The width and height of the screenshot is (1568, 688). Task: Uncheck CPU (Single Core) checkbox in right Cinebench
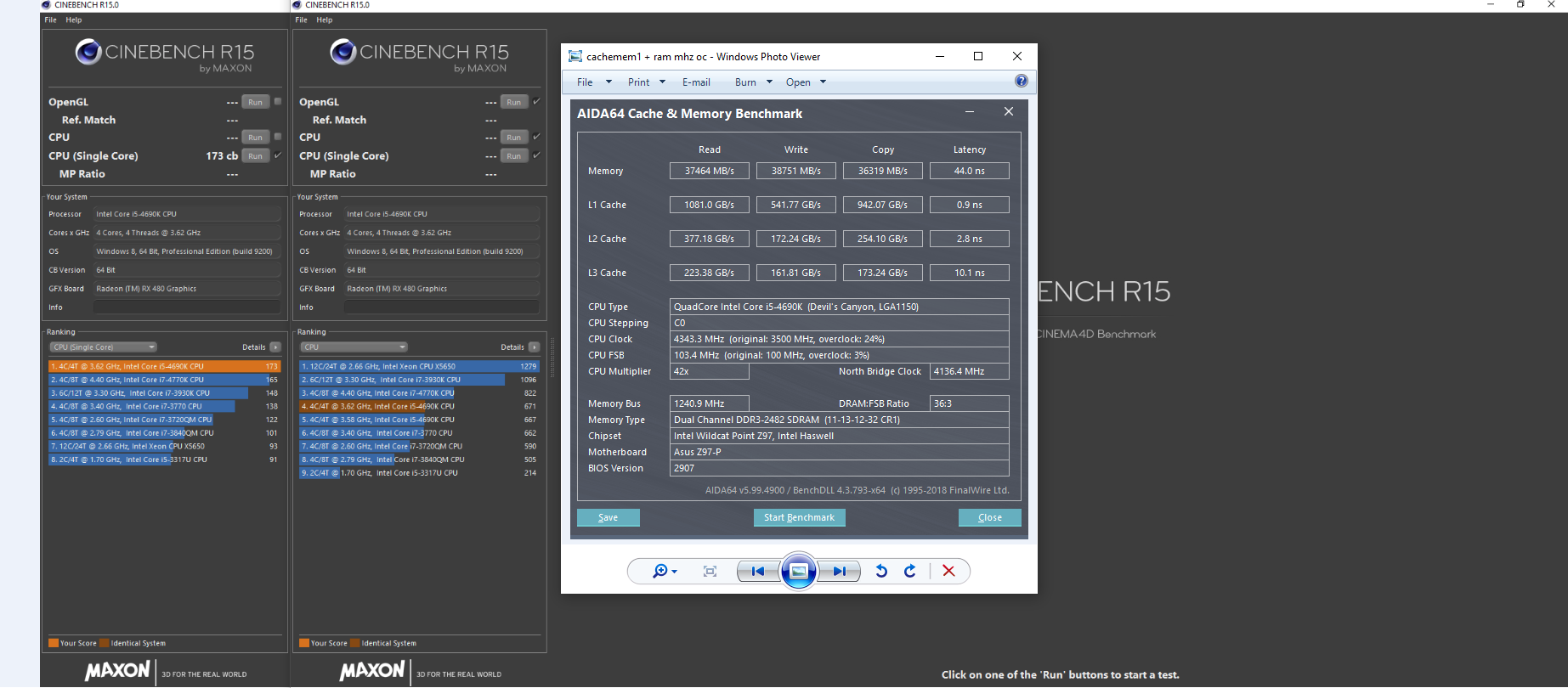coord(536,155)
